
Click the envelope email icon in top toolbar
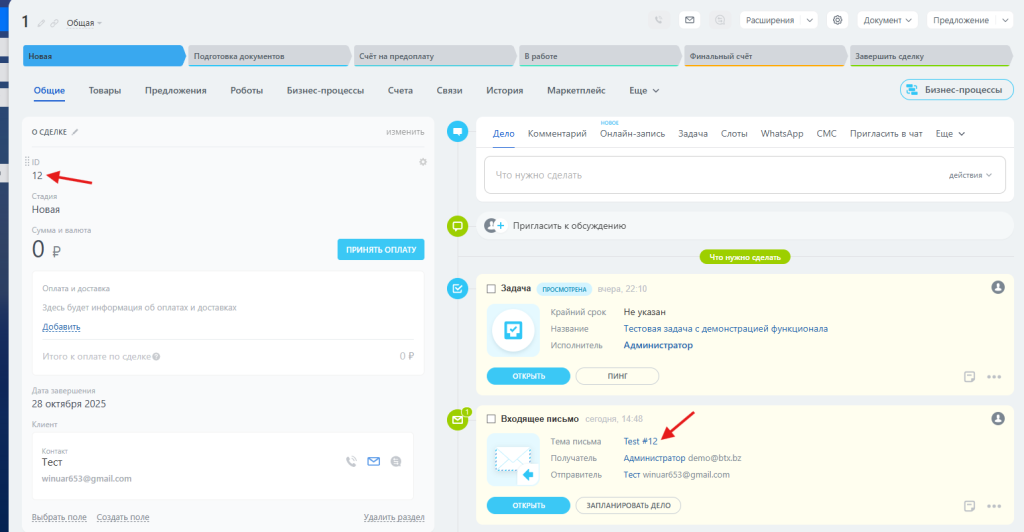pyautogui.click(x=689, y=19)
